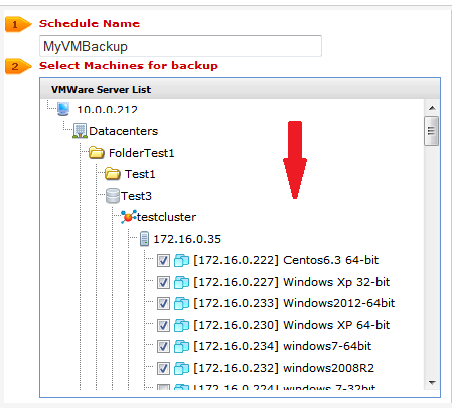Click the windows2008R2 VM icon
Image resolution: width=452 pixels, height=408 pixels.
[x=181, y=368]
